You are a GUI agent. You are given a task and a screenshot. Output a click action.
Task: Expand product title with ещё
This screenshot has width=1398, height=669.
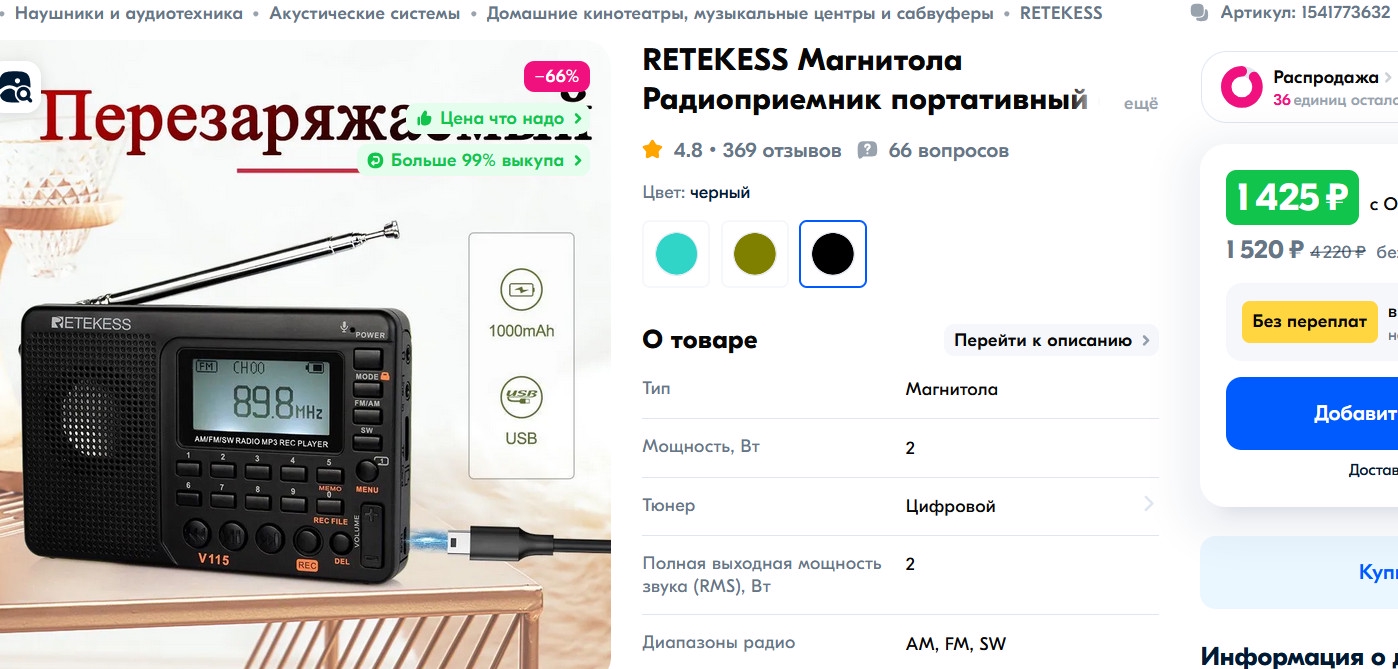point(1141,103)
